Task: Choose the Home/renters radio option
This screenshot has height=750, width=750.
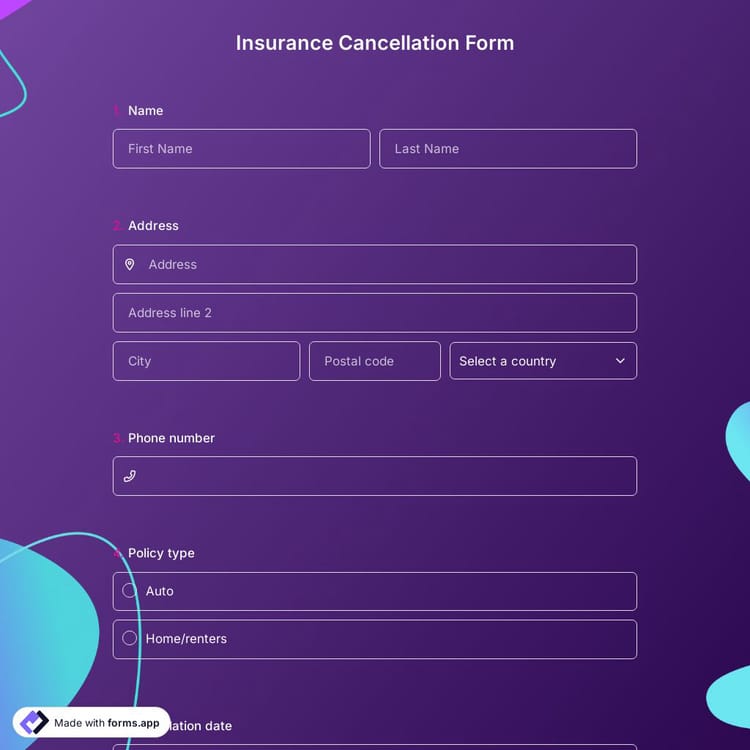Action: pyautogui.click(x=129, y=638)
